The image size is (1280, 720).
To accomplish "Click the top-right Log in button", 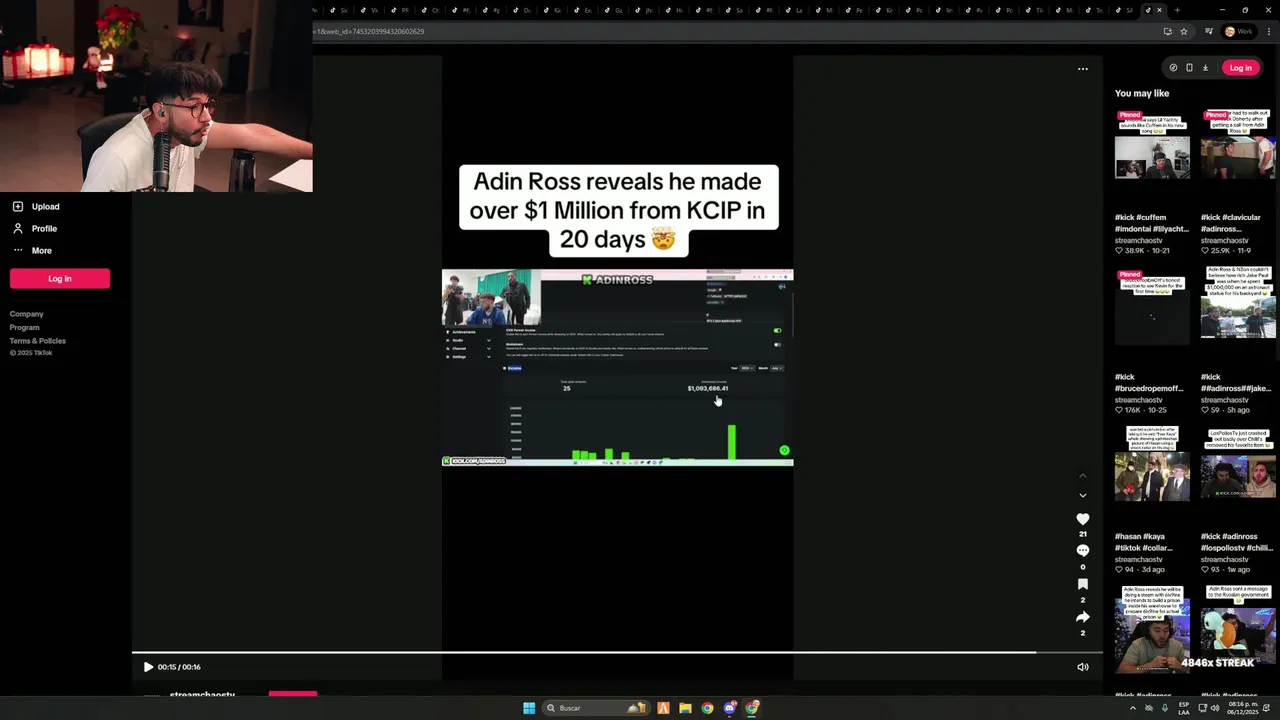I will [x=1240, y=68].
